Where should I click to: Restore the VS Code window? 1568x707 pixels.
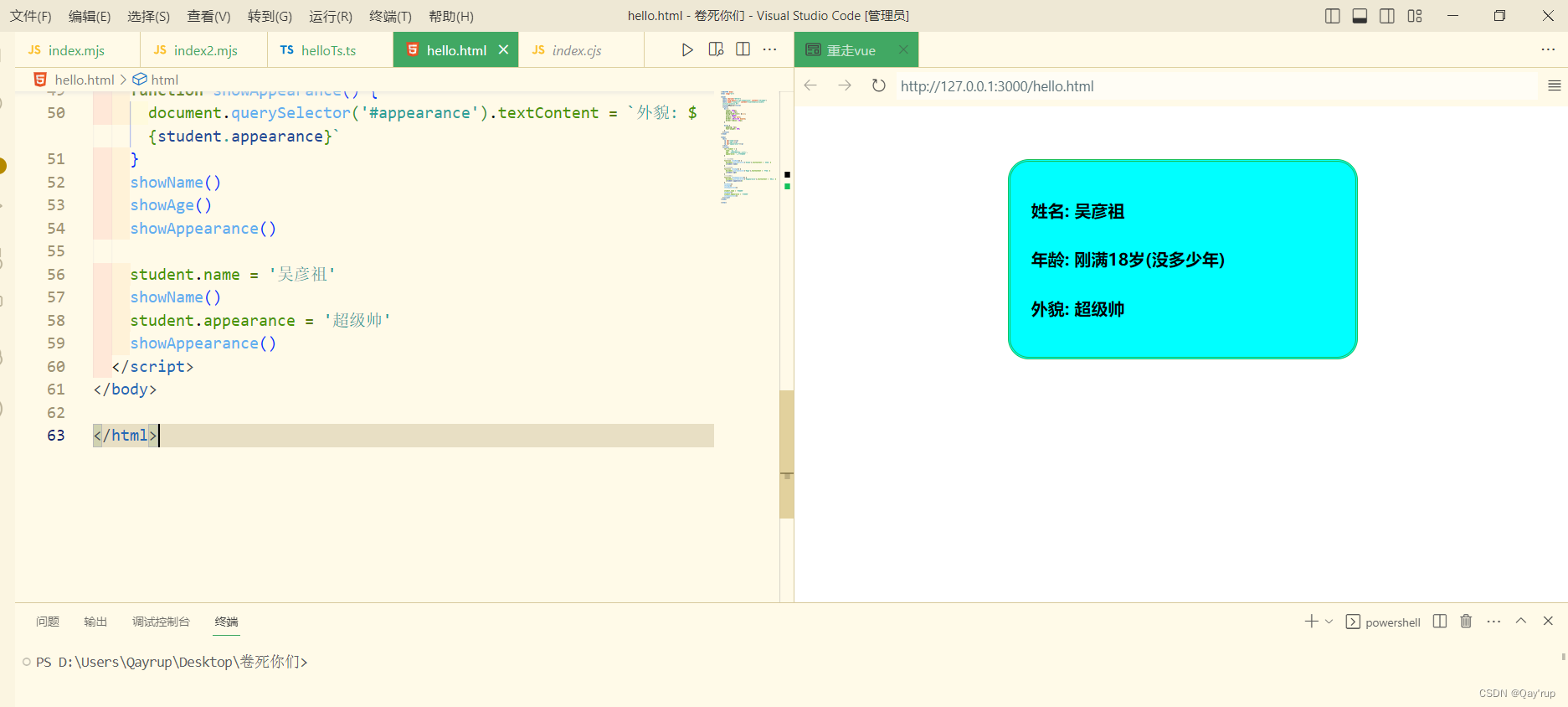(1499, 16)
